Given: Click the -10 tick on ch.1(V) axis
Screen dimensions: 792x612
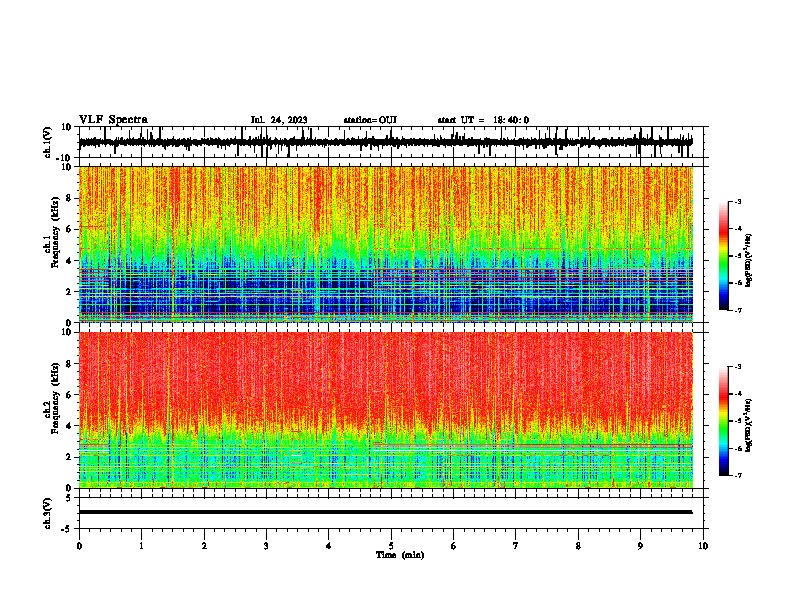Looking at the screenshot, I should pos(65,158).
